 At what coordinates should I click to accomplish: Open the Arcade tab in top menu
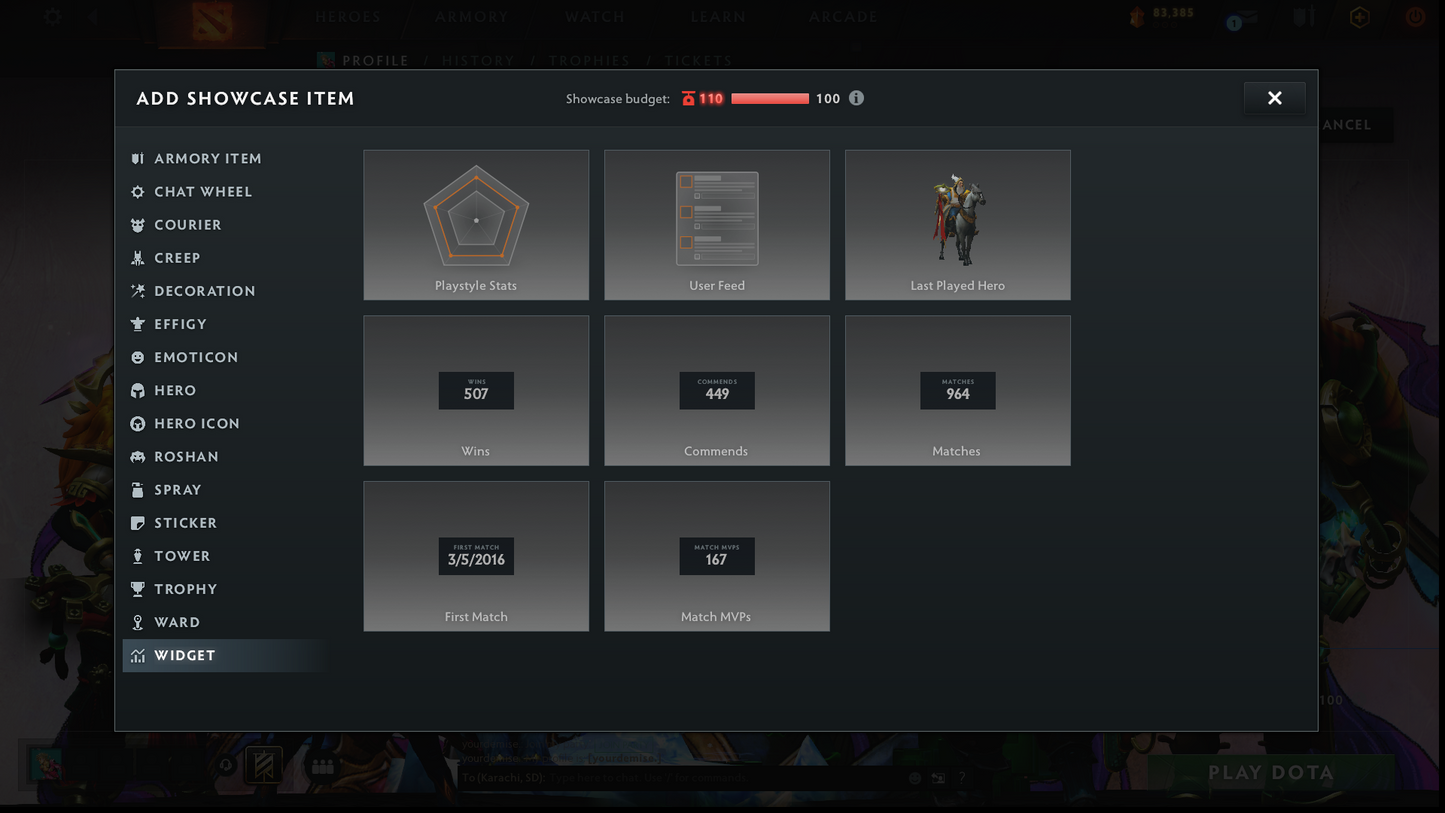(843, 17)
